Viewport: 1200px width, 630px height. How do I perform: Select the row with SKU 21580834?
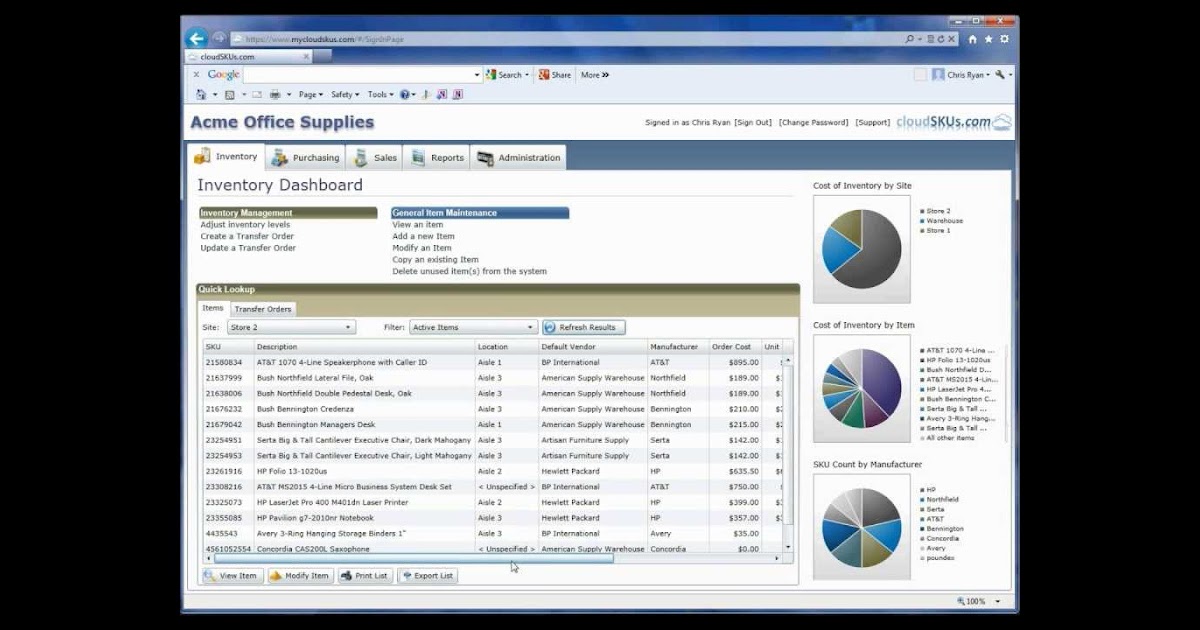[492, 362]
